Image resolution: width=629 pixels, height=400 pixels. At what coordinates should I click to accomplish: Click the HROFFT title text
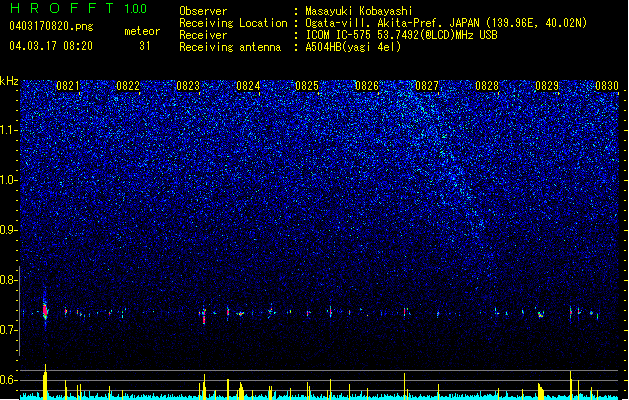click(x=62, y=8)
